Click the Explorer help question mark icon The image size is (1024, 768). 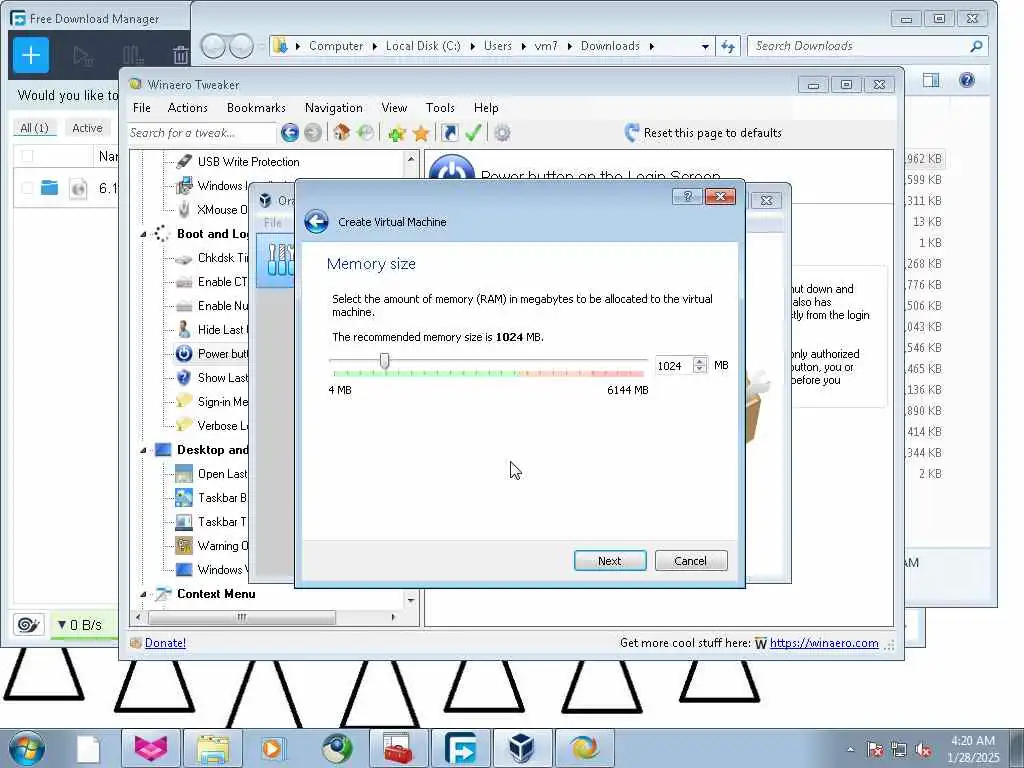point(967,80)
